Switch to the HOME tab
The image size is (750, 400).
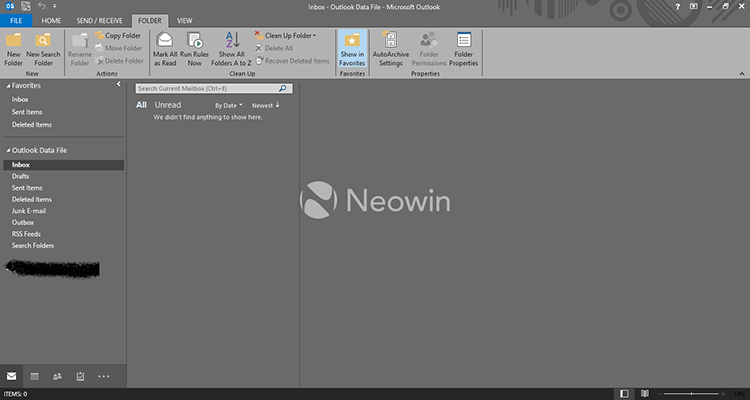[x=51, y=21]
